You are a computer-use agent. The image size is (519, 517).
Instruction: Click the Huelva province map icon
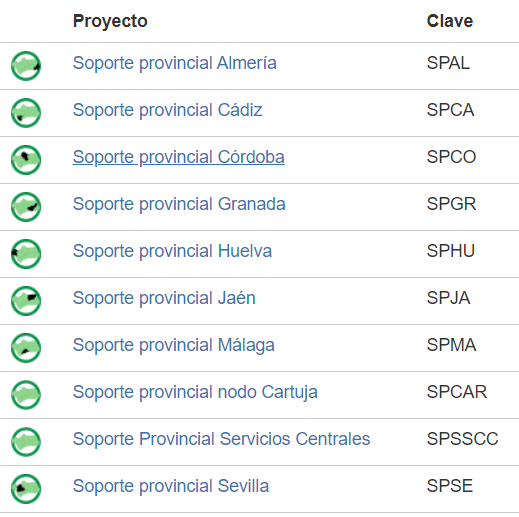click(26, 254)
